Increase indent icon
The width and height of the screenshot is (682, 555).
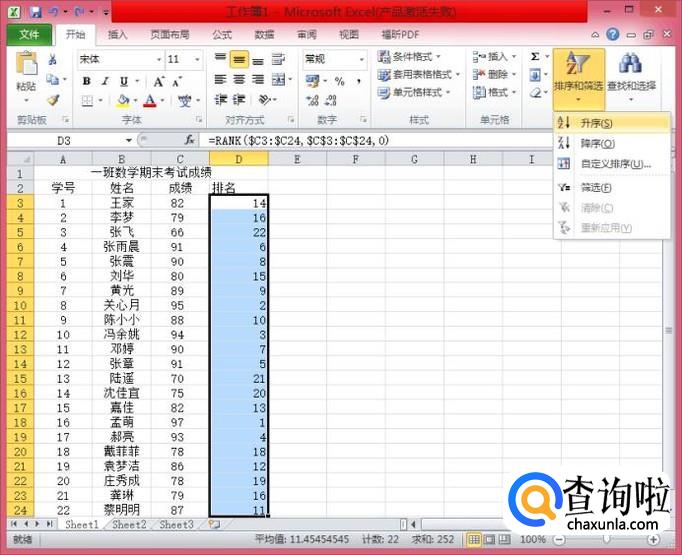[x=239, y=100]
